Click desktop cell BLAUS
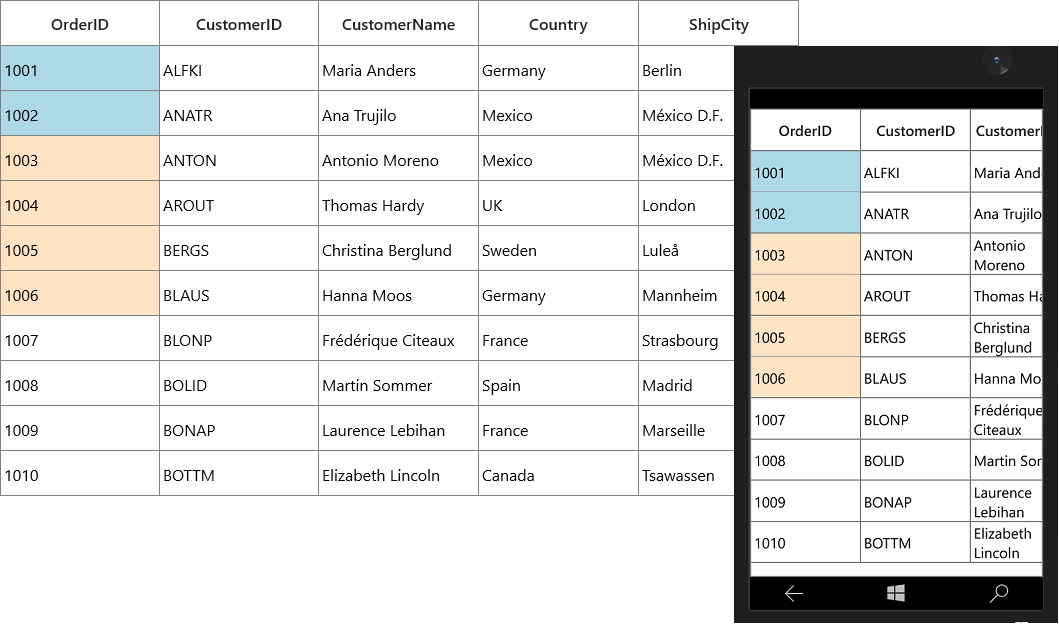The image size is (1059, 624). [239, 294]
